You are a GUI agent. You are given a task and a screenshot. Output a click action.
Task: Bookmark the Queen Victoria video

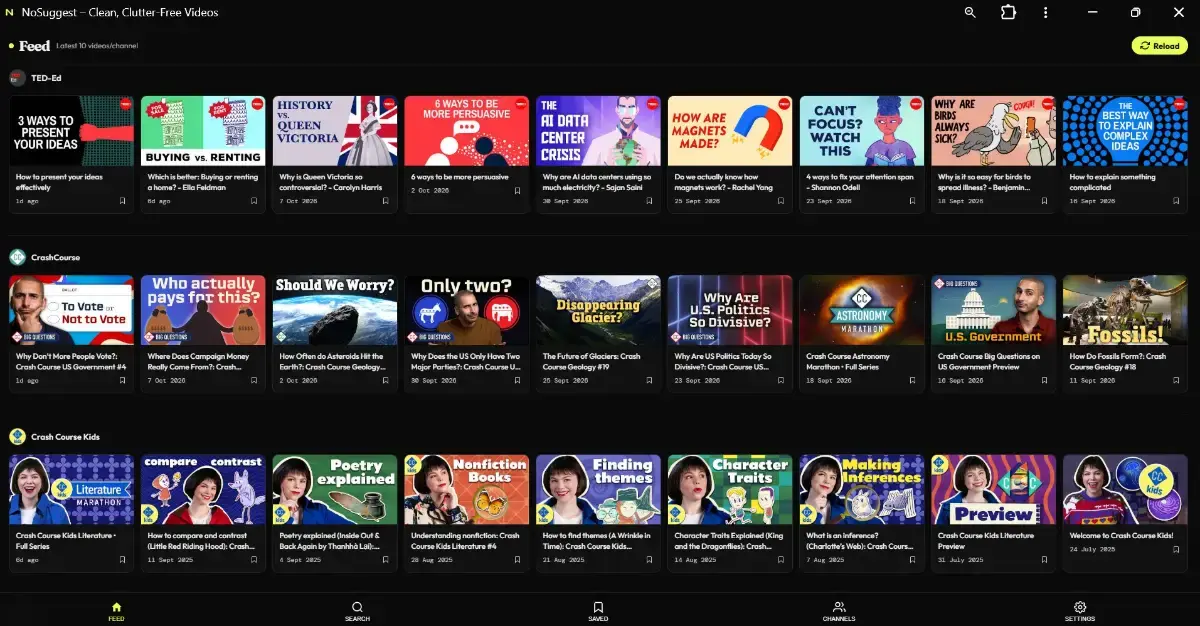coord(386,201)
